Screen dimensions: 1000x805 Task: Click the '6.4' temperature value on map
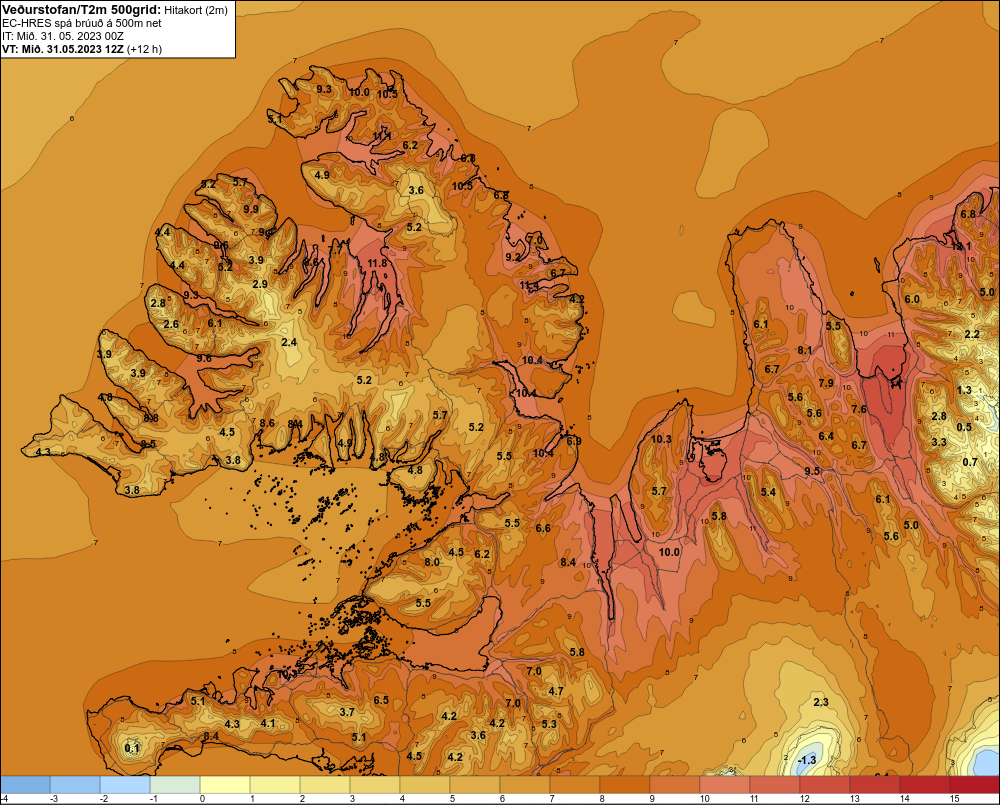click(826, 436)
